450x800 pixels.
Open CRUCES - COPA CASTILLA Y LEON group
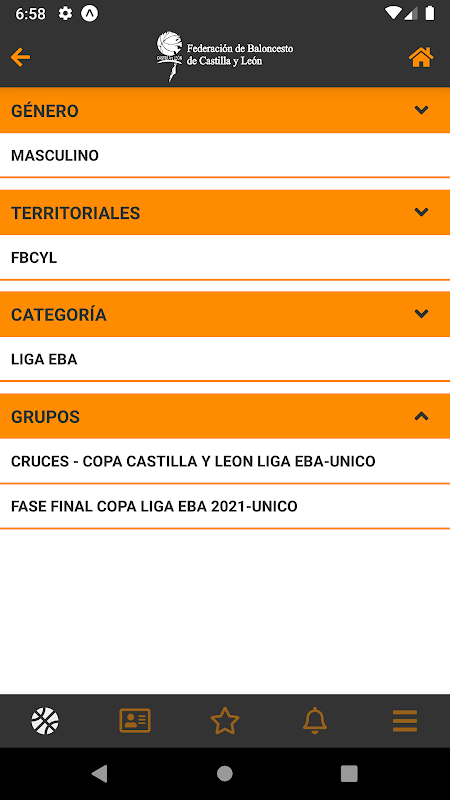tap(225, 461)
